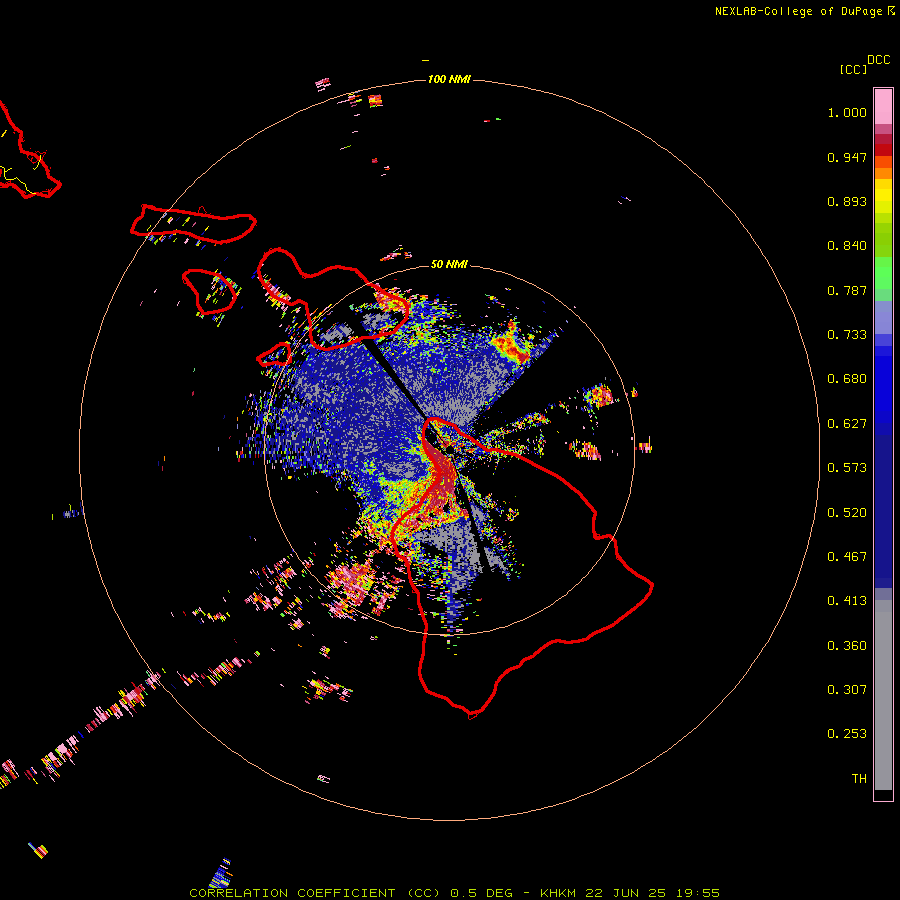This screenshot has height=900, width=900.
Task: Select the 0.947 legend value
Action: point(847,157)
